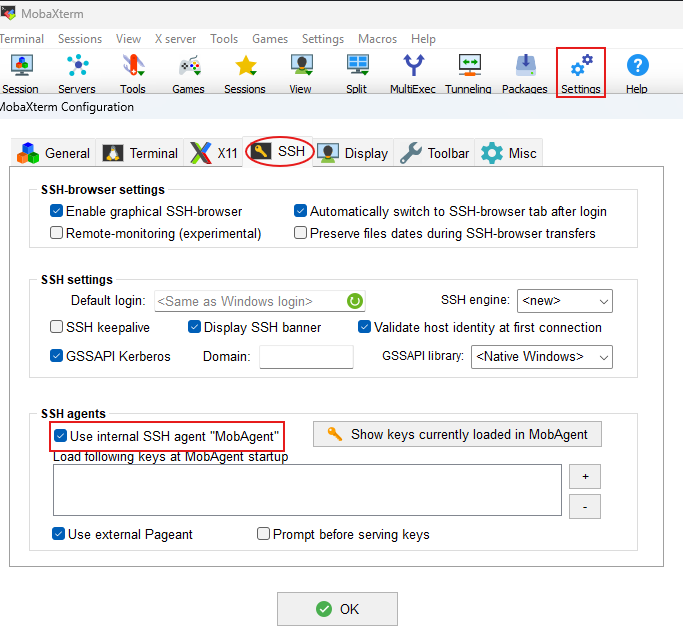Toggle Display SSH banner checkbox
Image resolution: width=683 pixels, height=631 pixels.
(194, 327)
